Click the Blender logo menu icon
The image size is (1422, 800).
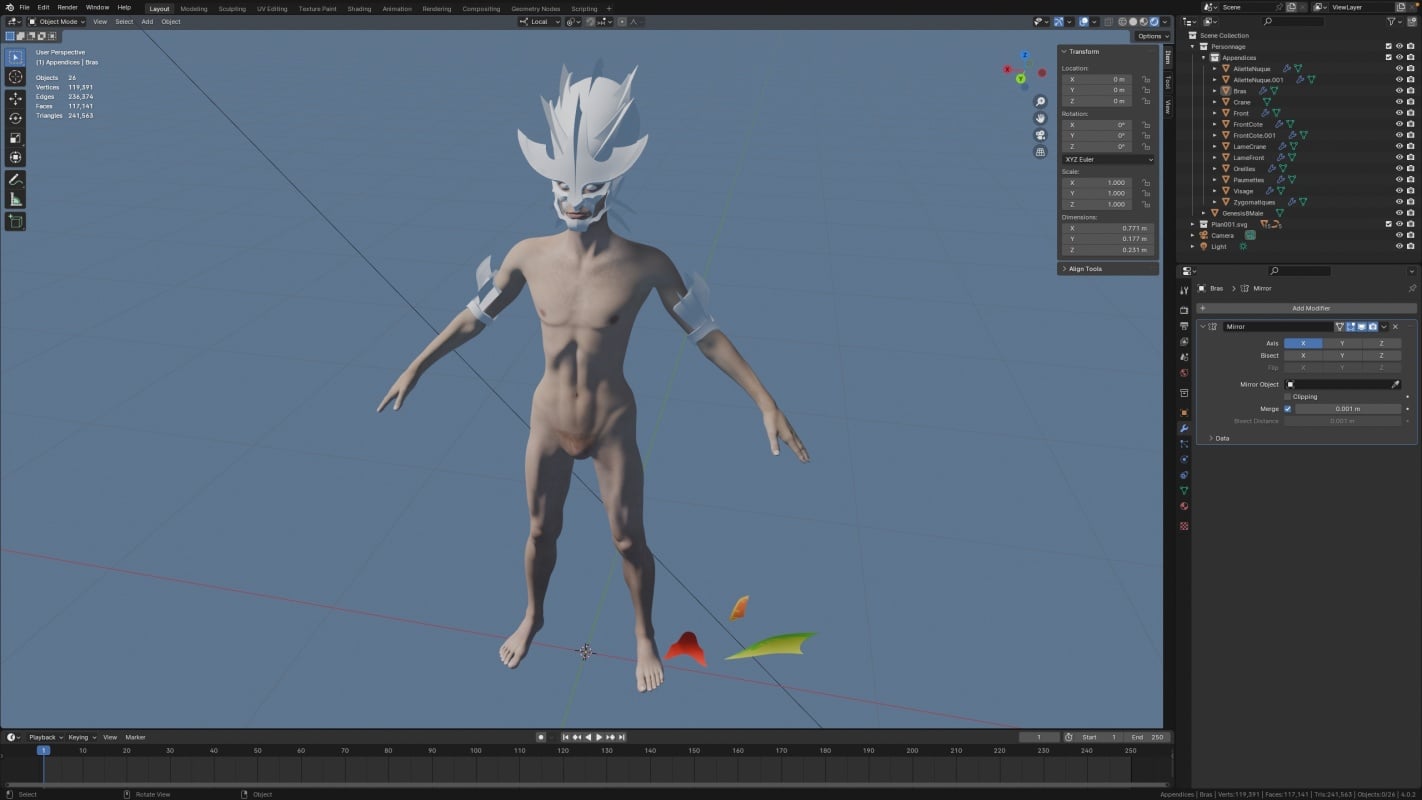coord(8,7)
